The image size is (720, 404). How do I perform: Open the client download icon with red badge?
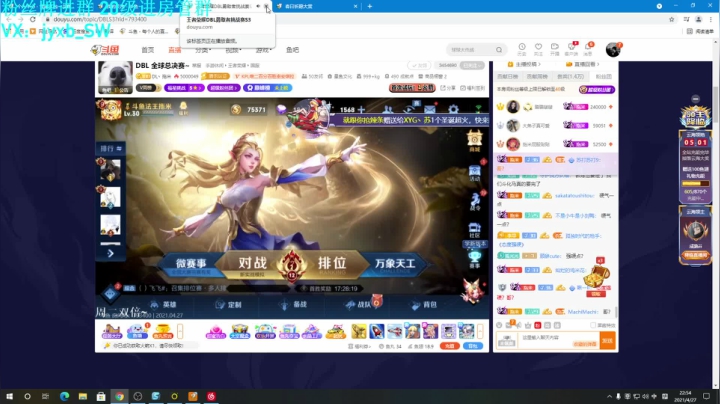click(x=572, y=48)
